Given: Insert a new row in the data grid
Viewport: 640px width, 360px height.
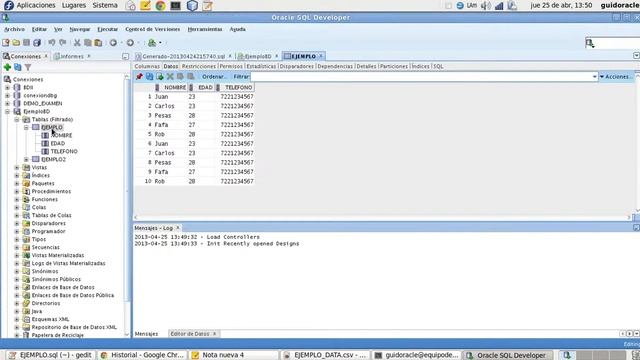Looking at the screenshot, I should tap(160, 76).
